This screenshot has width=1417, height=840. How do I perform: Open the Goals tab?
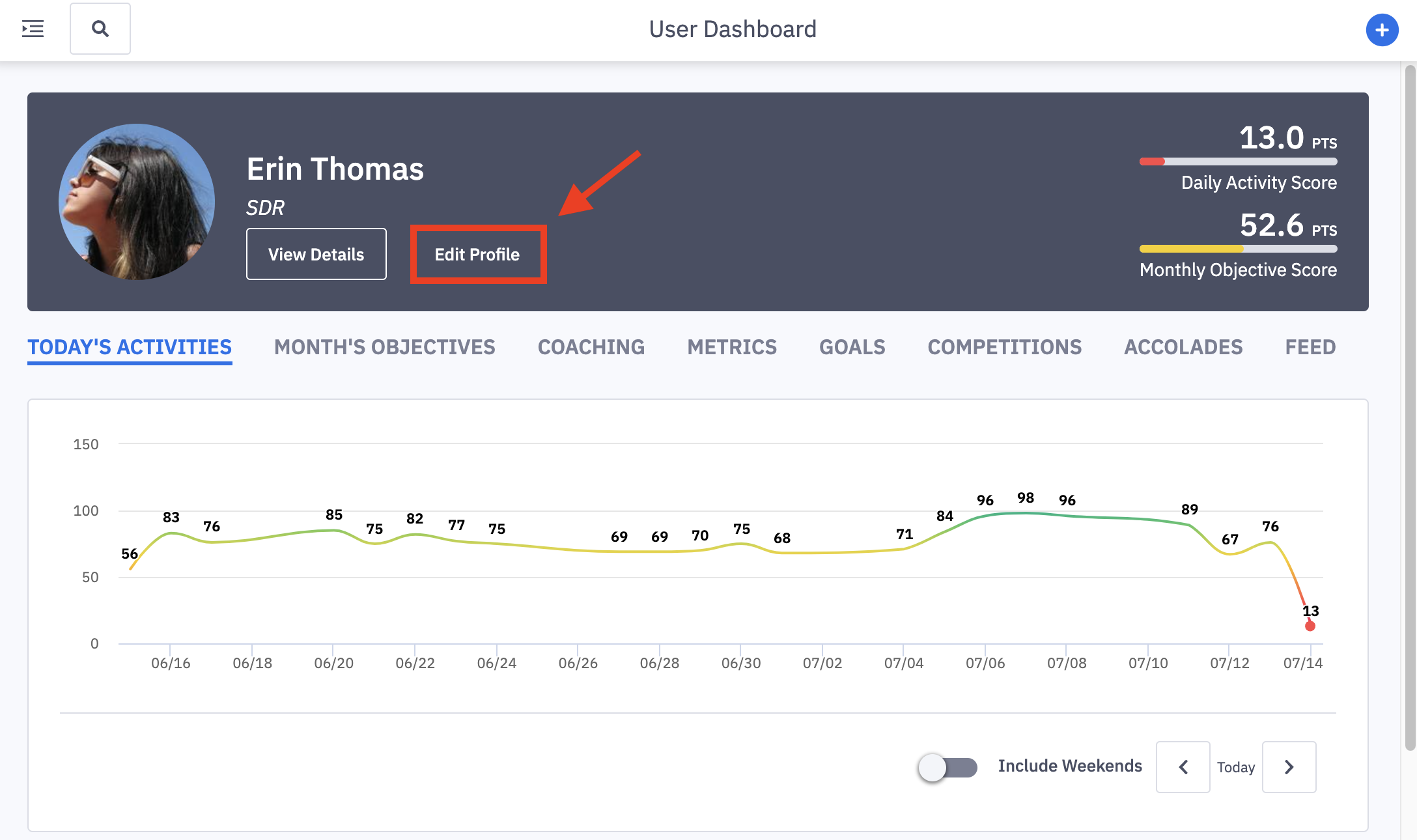pos(852,347)
